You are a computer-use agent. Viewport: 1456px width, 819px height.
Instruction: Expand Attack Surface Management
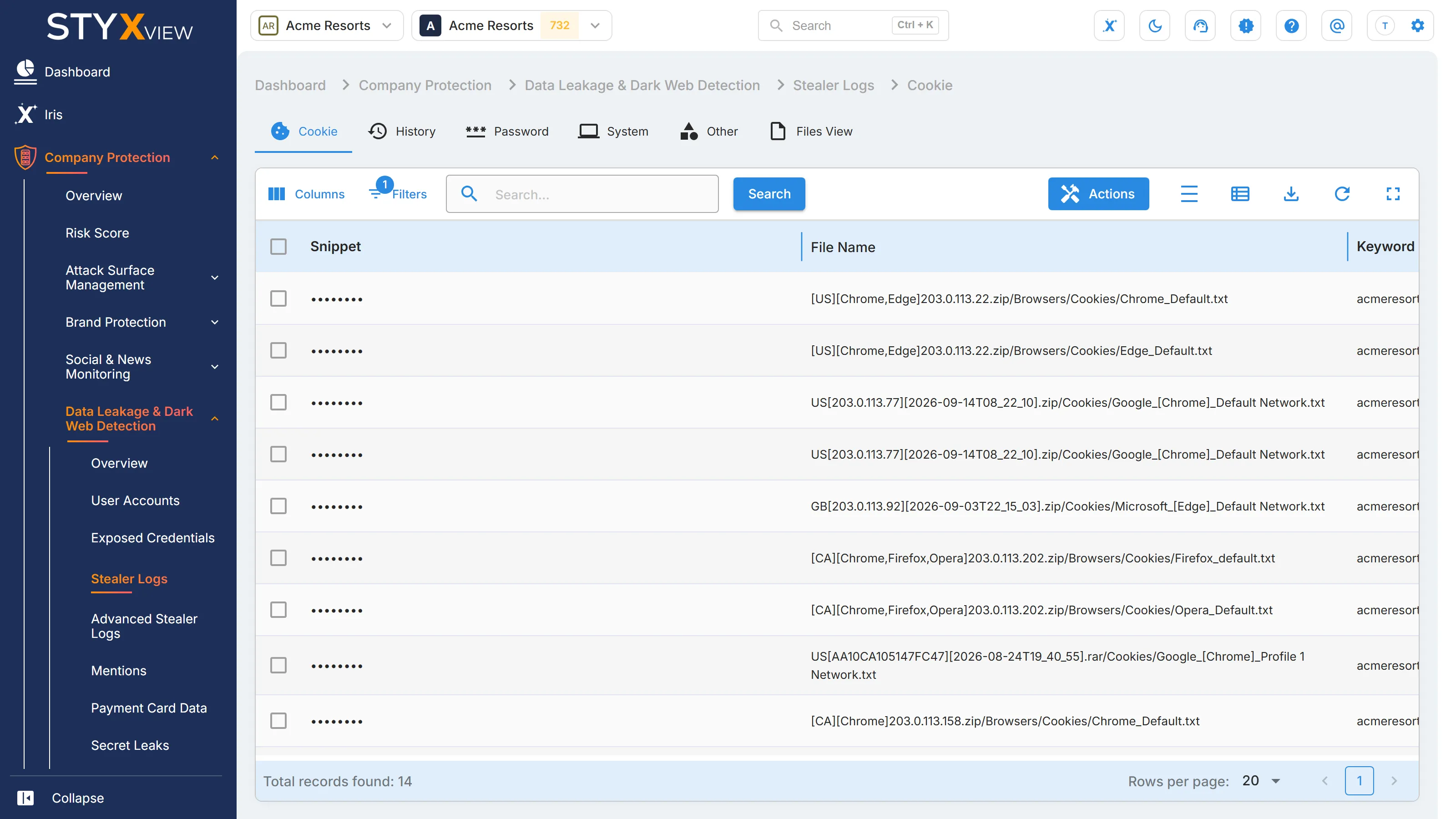coord(215,278)
